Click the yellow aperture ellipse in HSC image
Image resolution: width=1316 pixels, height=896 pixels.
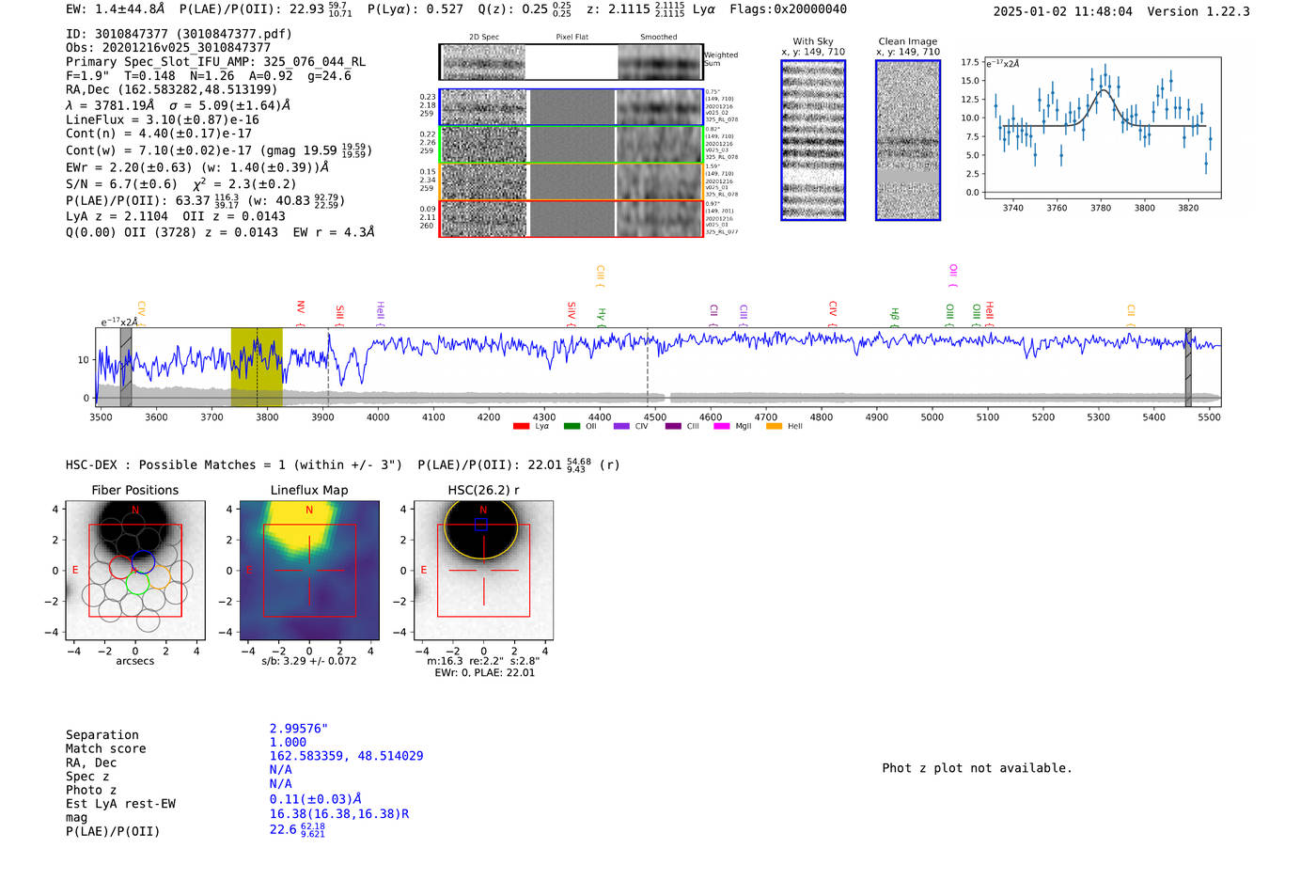[x=481, y=529]
